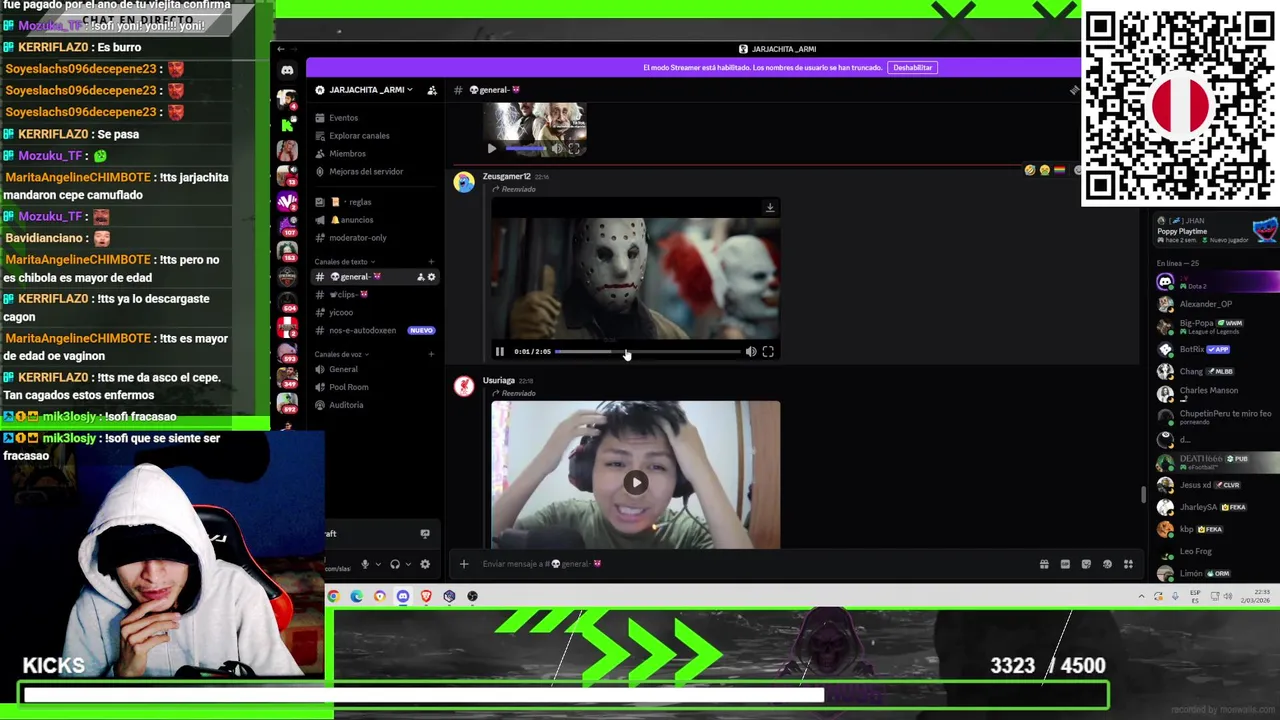The width and height of the screenshot is (1280, 720).
Task: Mute Zeusgamer12 video volume
Action: [x=751, y=352]
